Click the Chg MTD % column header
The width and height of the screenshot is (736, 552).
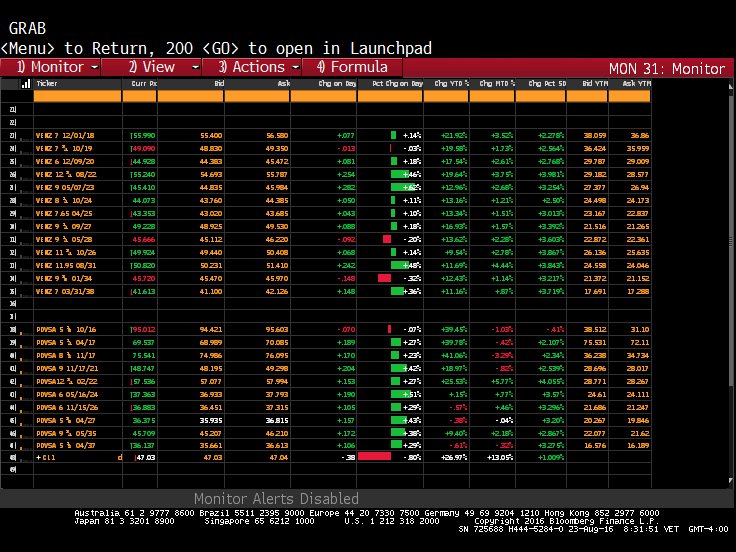pyautogui.click(x=497, y=84)
